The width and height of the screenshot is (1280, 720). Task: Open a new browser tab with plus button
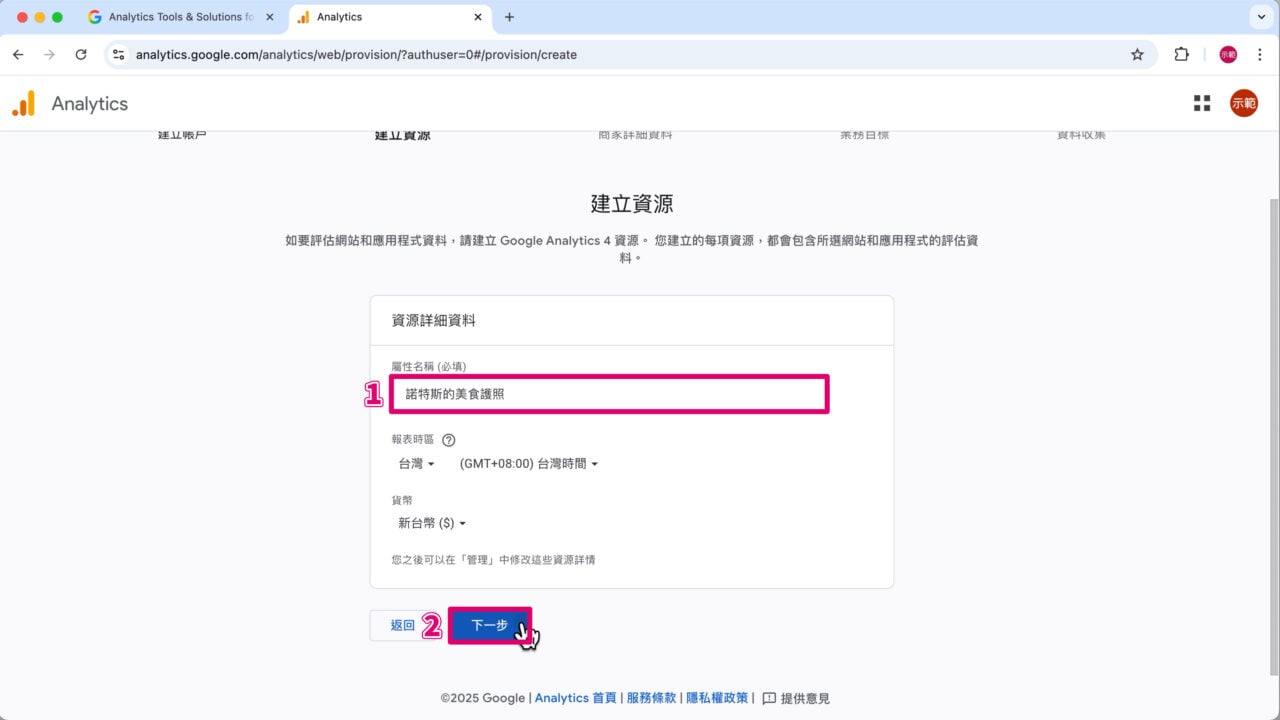pos(510,17)
